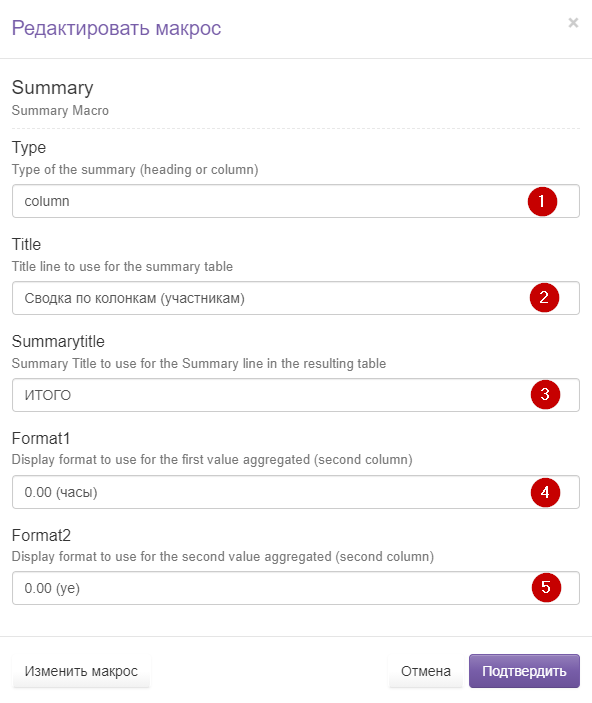Click red marker number 1

pos(542,201)
